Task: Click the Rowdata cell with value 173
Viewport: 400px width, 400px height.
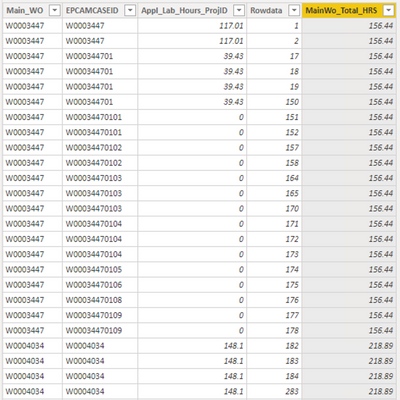Action: [x=274, y=254]
